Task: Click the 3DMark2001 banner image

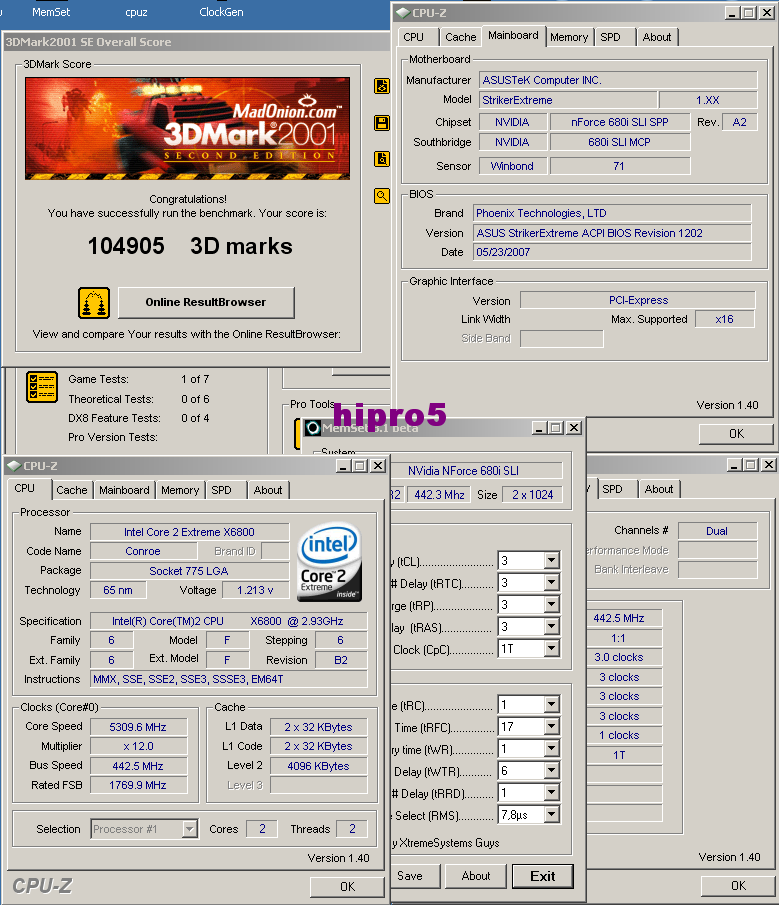Action: [188, 128]
